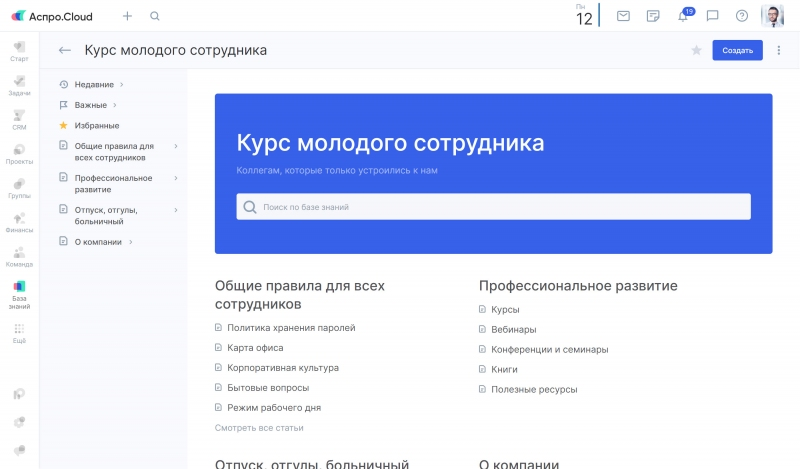Open the article 'Политика хранения паролей'
This screenshot has width=800, height=469.
pos(291,328)
